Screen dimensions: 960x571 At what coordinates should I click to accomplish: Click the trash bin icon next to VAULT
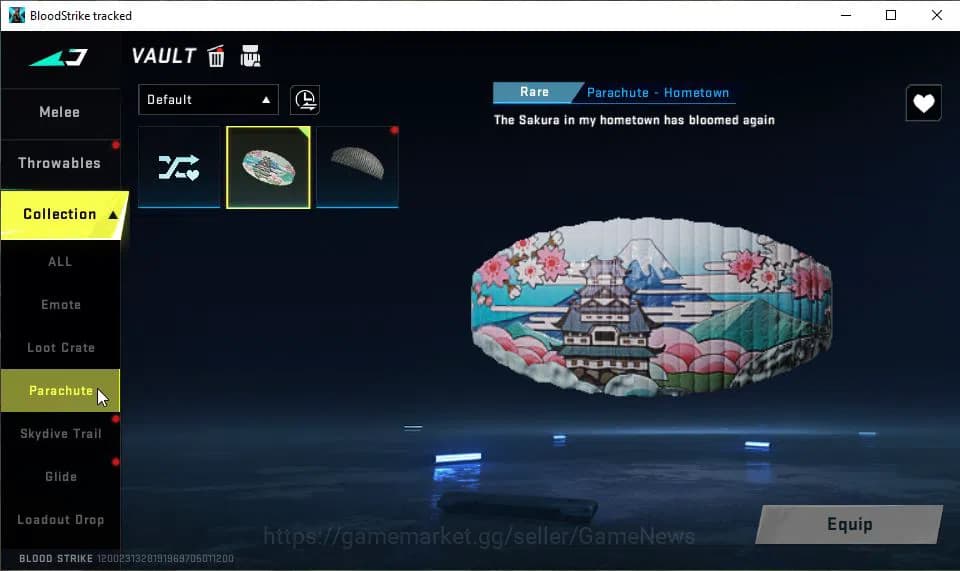pyautogui.click(x=216, y=56)
